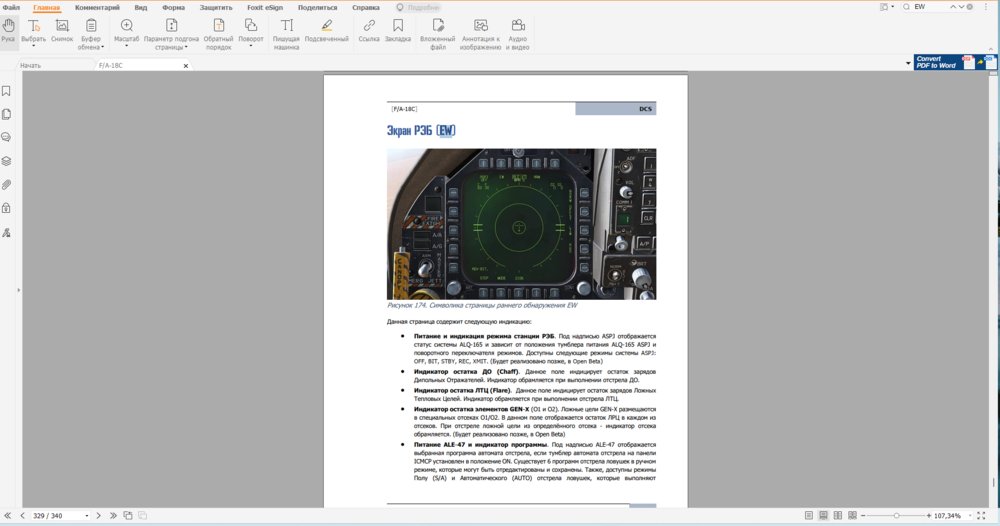This screenshot has width=1000, height=526.
Task: Choose the Подсвеченный highlight tool
Action: click(x=327, y=31)
